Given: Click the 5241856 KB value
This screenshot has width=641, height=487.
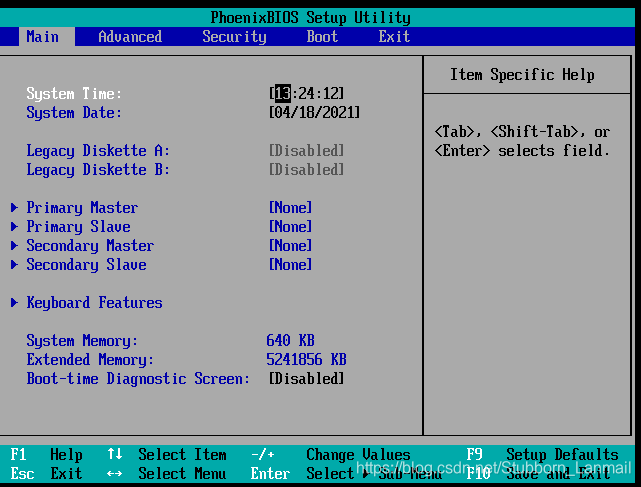Looking at the screenshot, I should coord(307,360).
